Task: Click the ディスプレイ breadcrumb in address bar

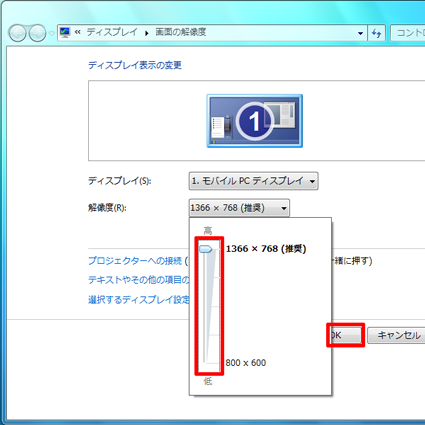Action: (112, 32)
